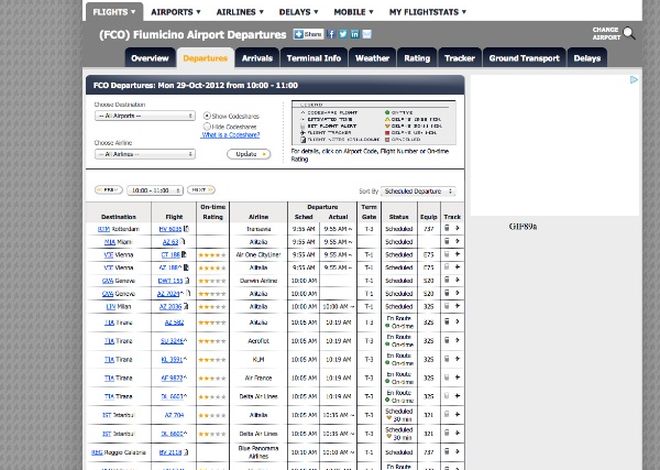Open flight AZ 63 details link
This screenshot has height=470, width=660.
170,242
